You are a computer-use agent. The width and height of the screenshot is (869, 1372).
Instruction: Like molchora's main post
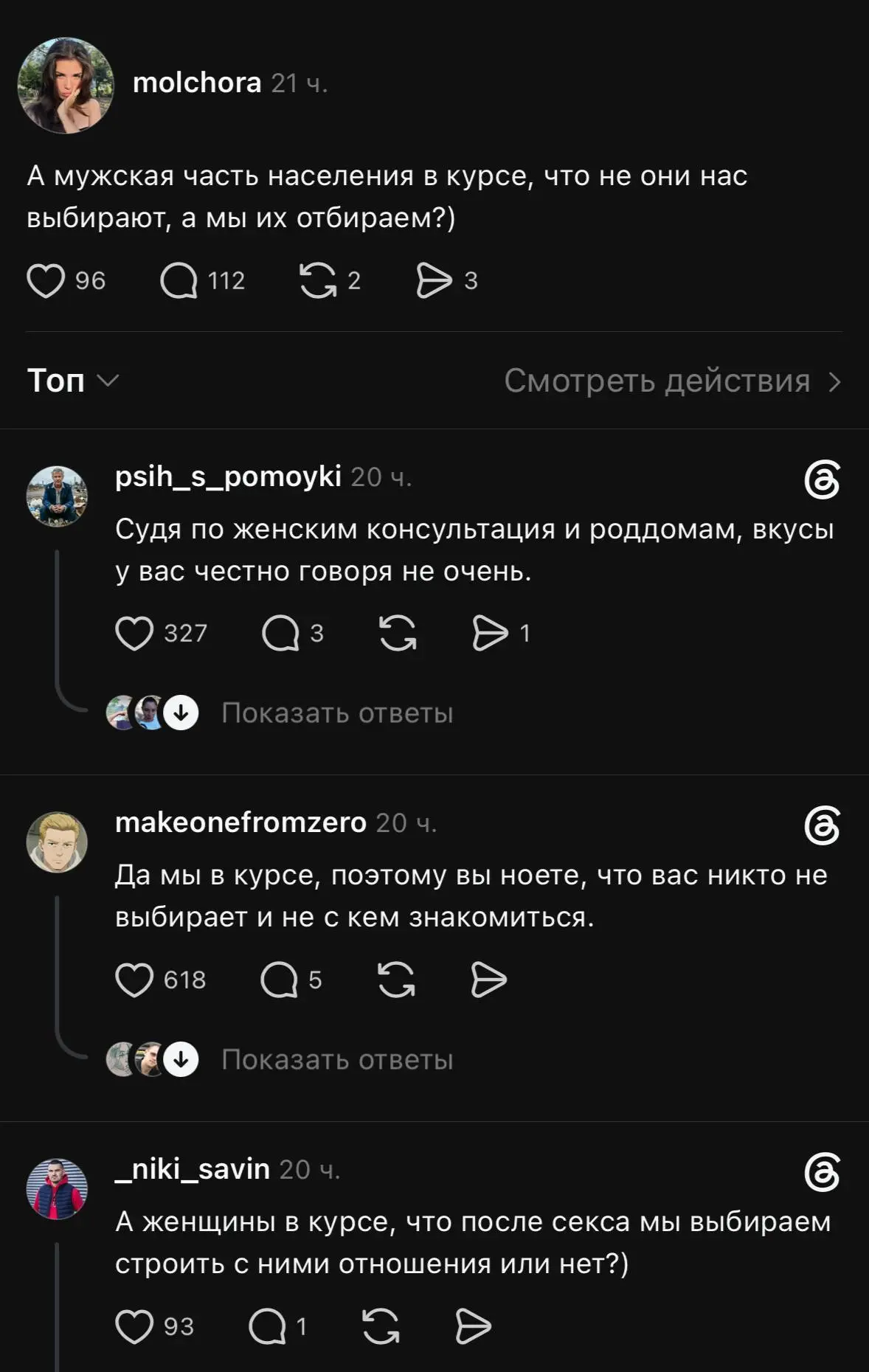[x=46, y=281]
